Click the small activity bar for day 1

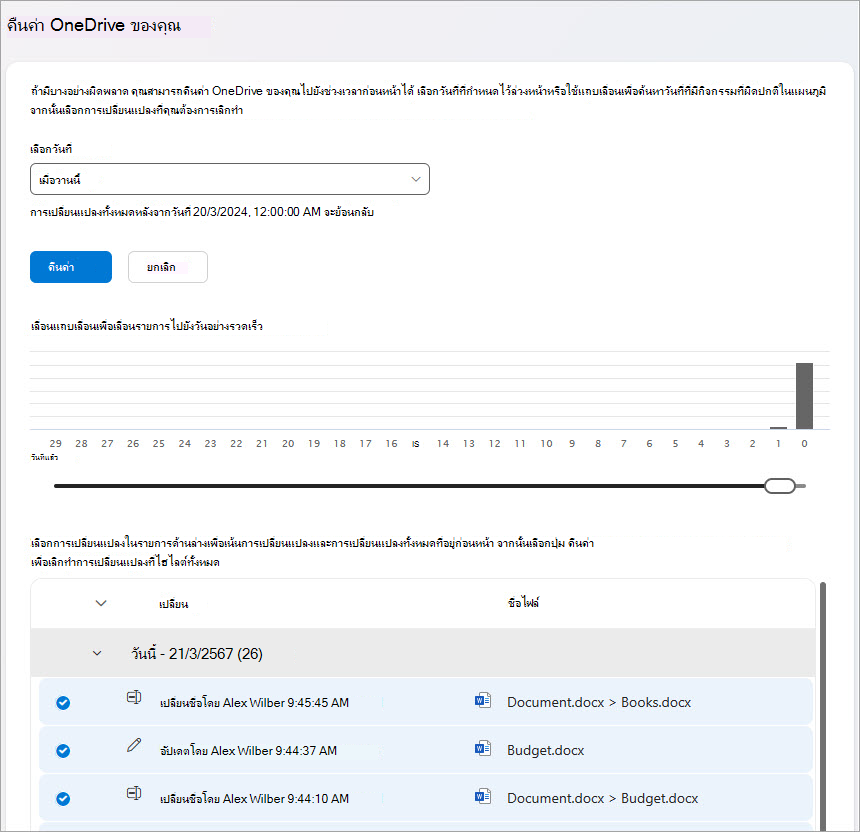778,428
